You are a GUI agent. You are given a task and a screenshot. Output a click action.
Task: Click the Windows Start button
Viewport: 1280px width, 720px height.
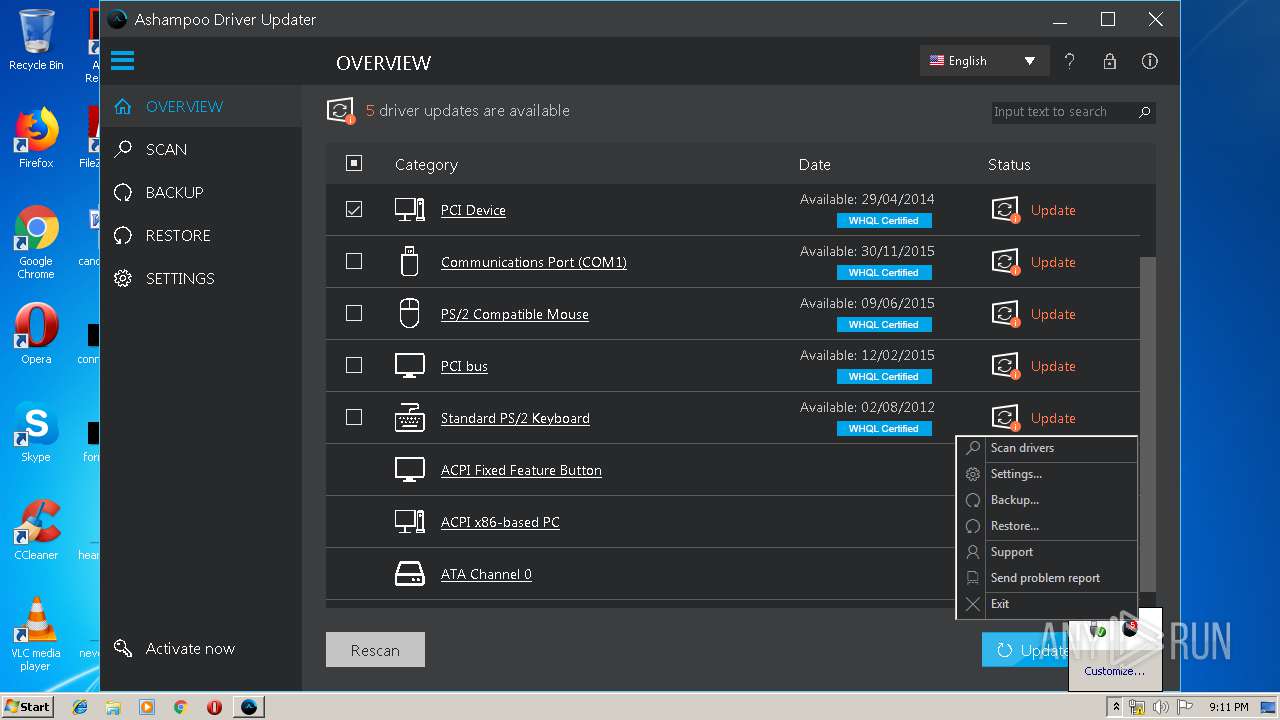(x=28, y=706)
